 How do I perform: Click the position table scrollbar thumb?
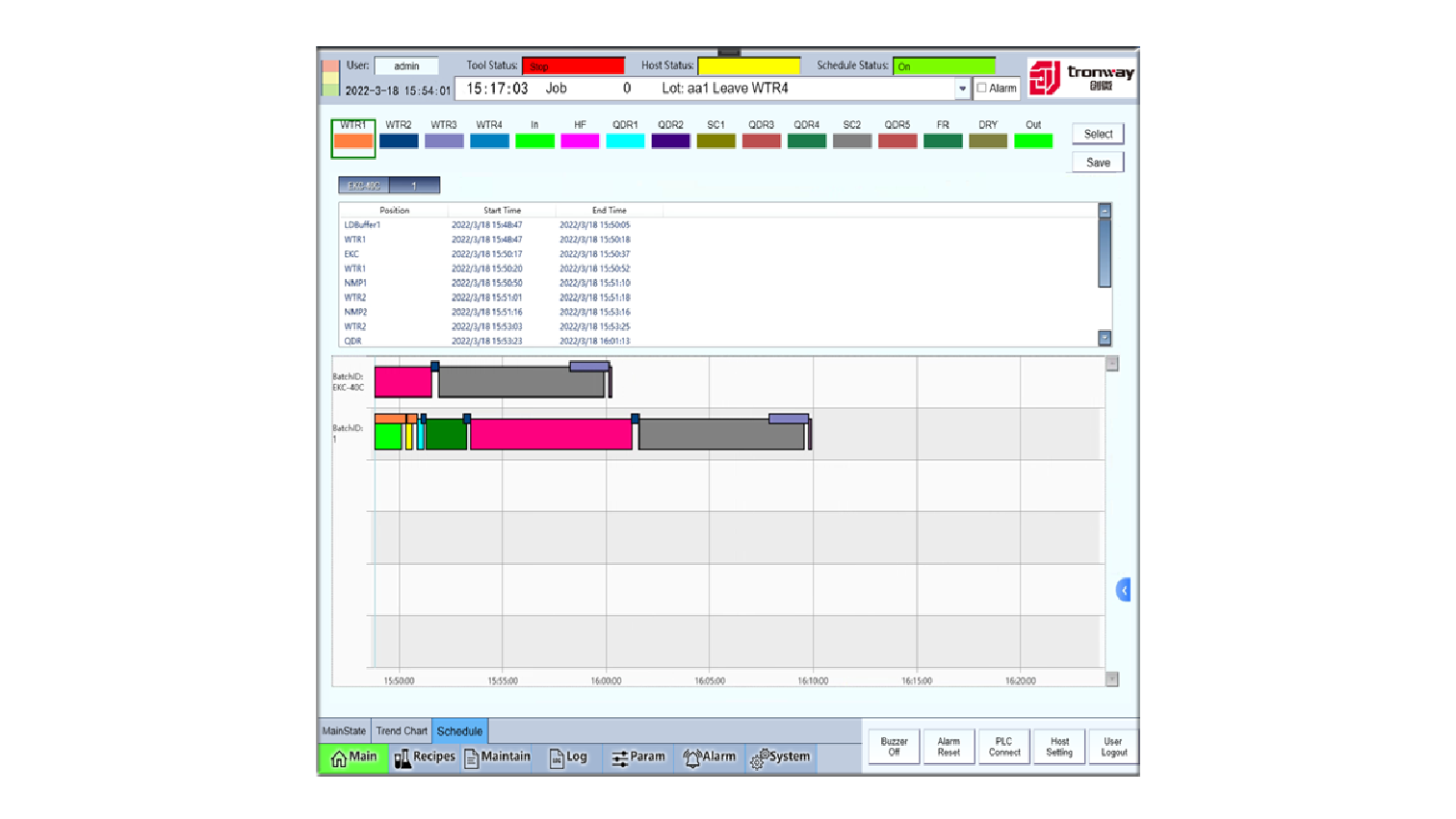[x=1105, y=253]
